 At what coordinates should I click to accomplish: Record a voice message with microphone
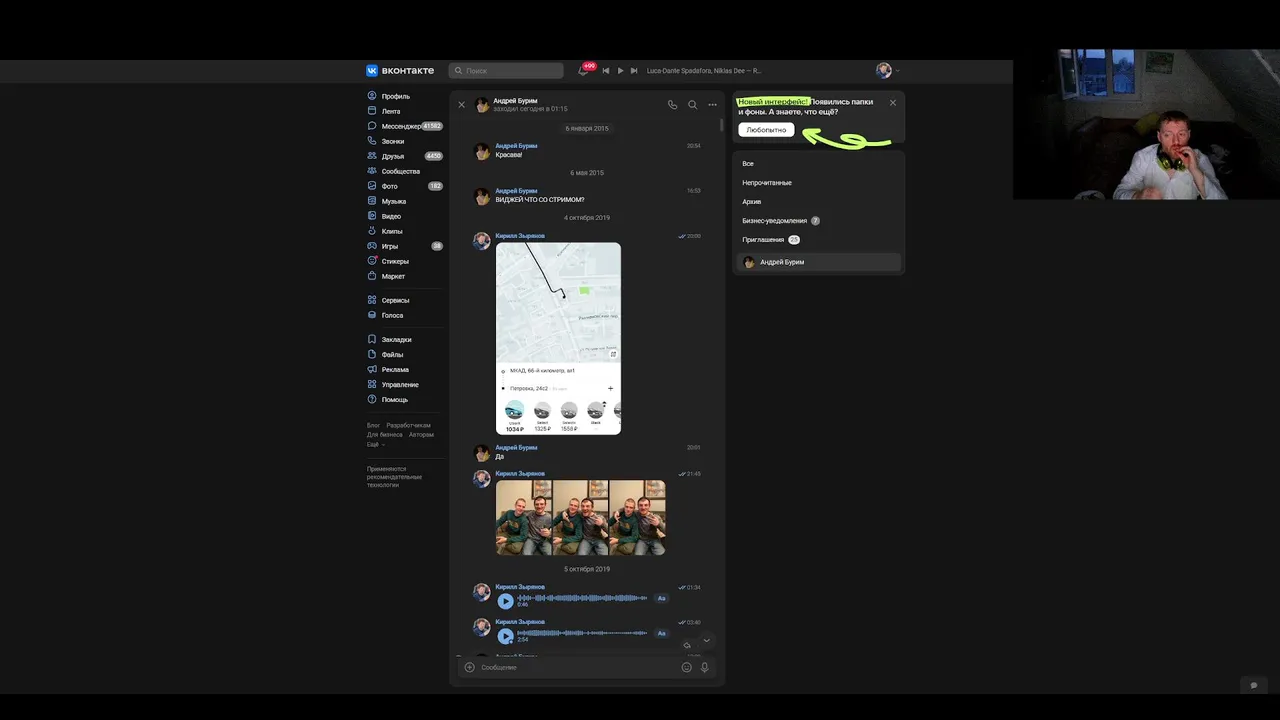(x=705, y=667)
